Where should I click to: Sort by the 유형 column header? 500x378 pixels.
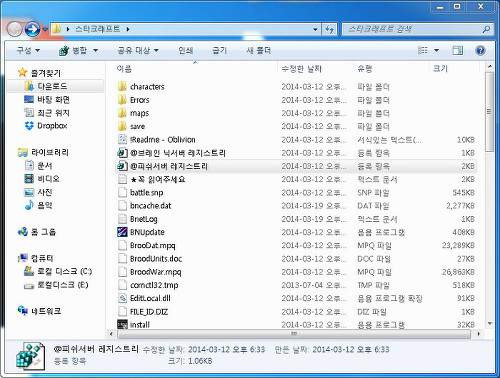[365, 69]
